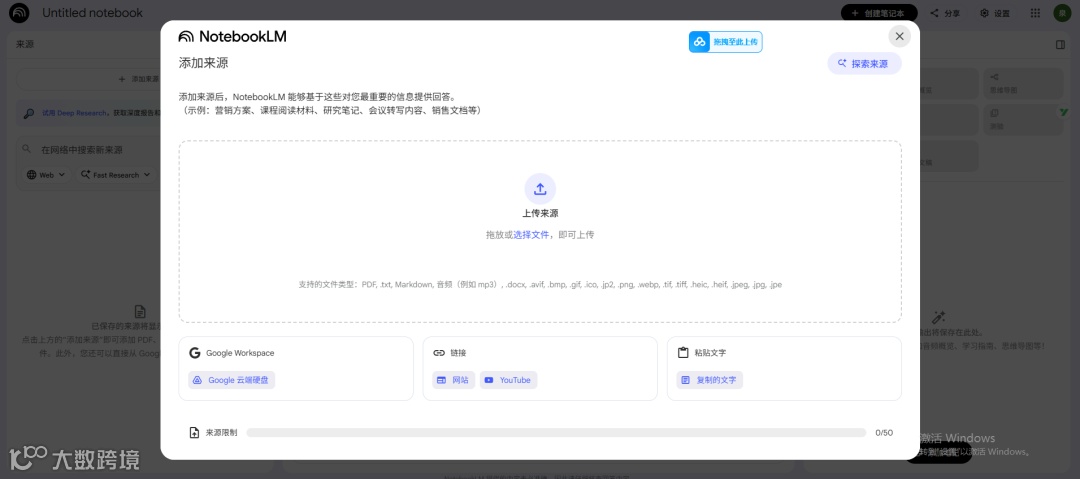Open the Web source type dropdown
This screenshot has height=479, width=1080.
click(46, 175)
